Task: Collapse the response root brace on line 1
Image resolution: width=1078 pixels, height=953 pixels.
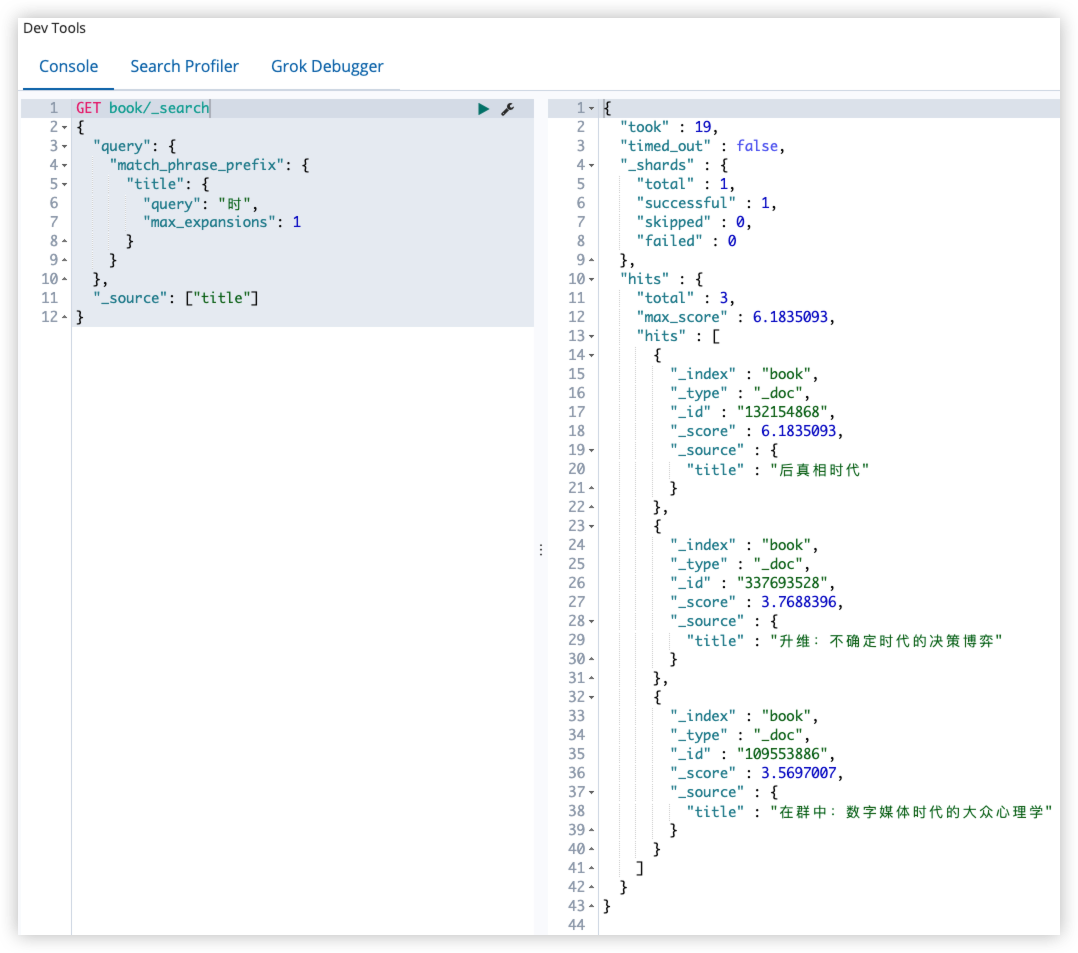Action: pos(591,109)
